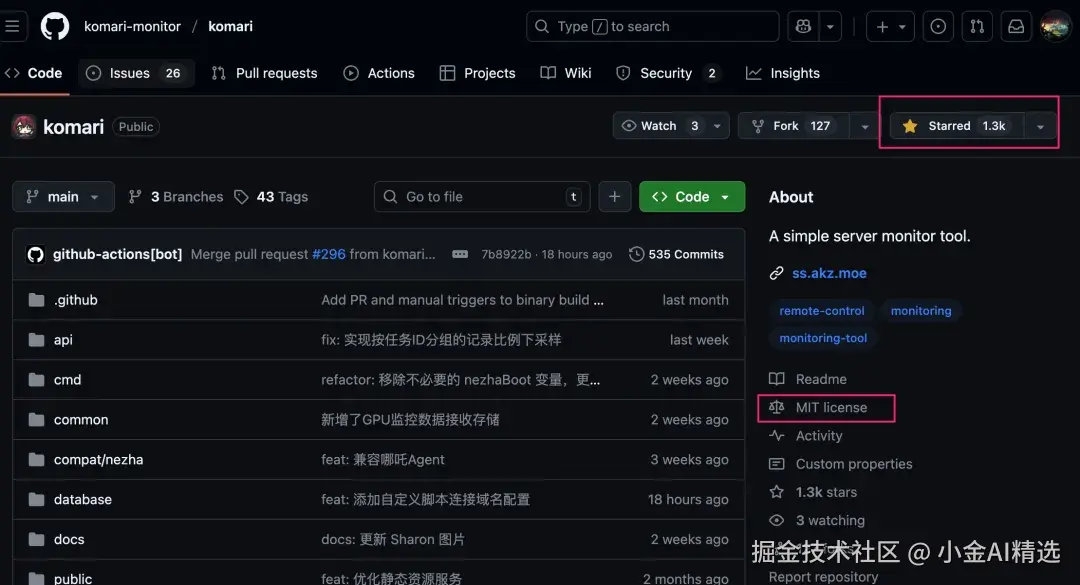Open the Activity link
1080x585 pixels.
(806, 435)
